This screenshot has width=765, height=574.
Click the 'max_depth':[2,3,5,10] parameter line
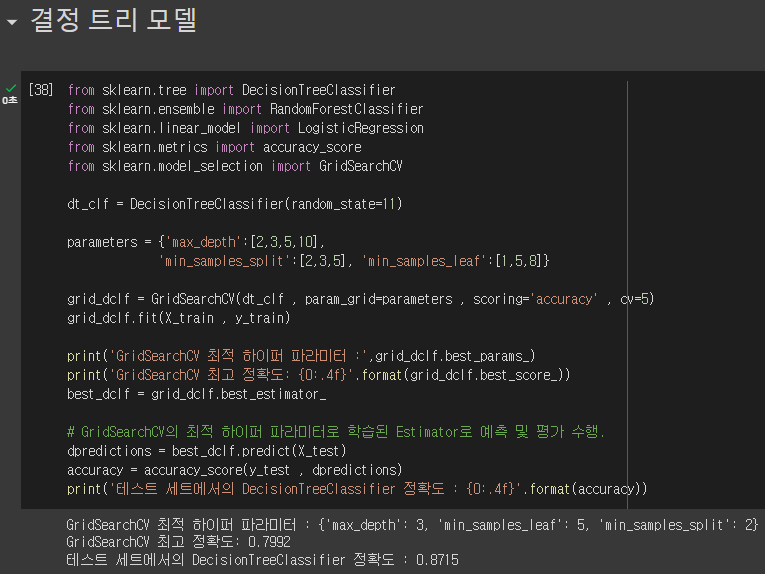point(196,242)
